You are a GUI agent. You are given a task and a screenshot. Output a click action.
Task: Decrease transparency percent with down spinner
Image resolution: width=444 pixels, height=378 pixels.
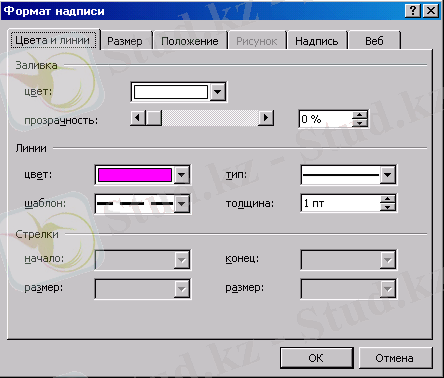point(359,123)
